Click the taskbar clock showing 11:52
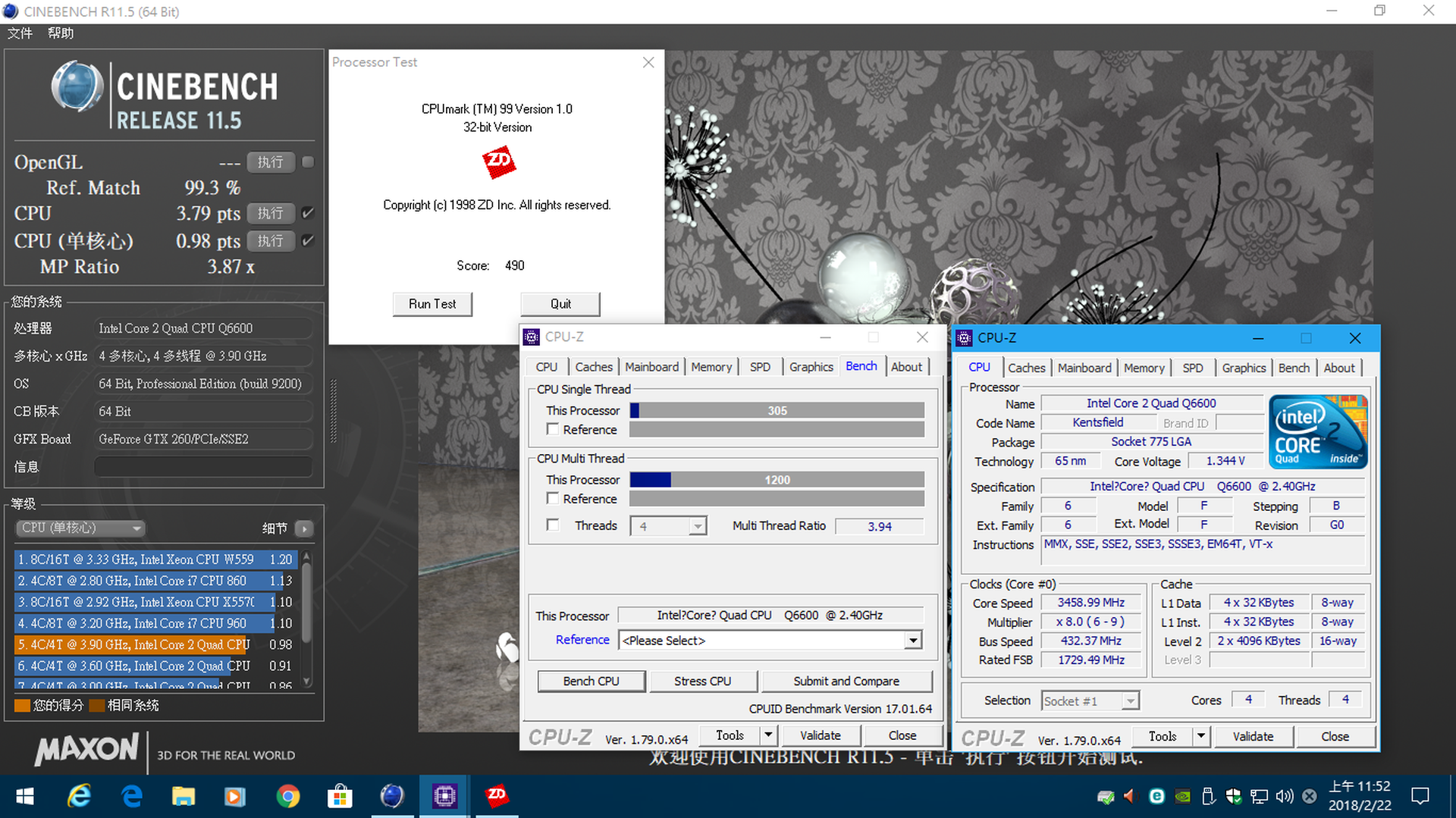1456x818 pixels. (1360, 796)
